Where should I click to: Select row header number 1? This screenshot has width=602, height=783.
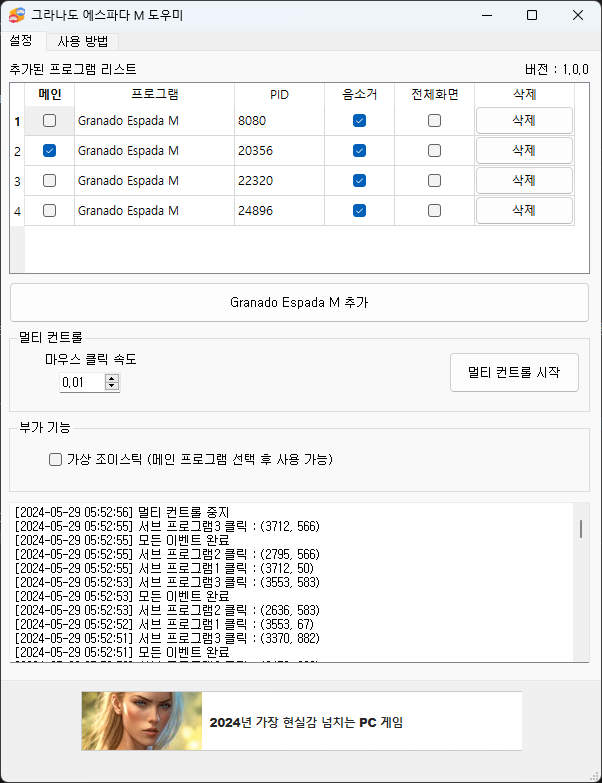pyautogui.click(x=17, y=121)
